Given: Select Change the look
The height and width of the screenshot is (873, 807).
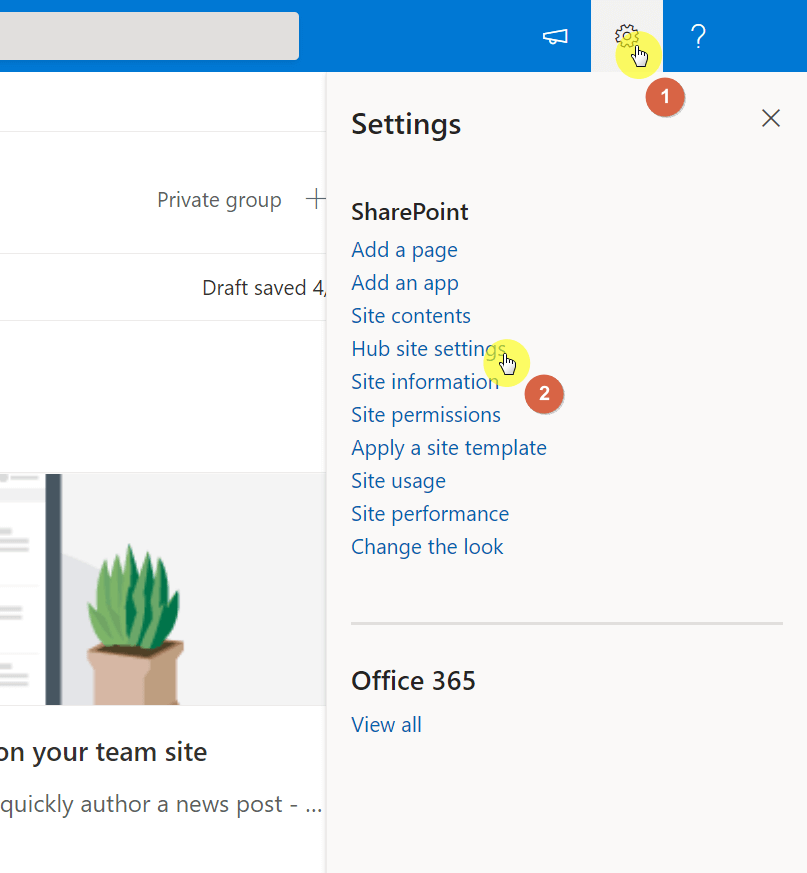Looking at the screenshot, I should click(427, 547).
